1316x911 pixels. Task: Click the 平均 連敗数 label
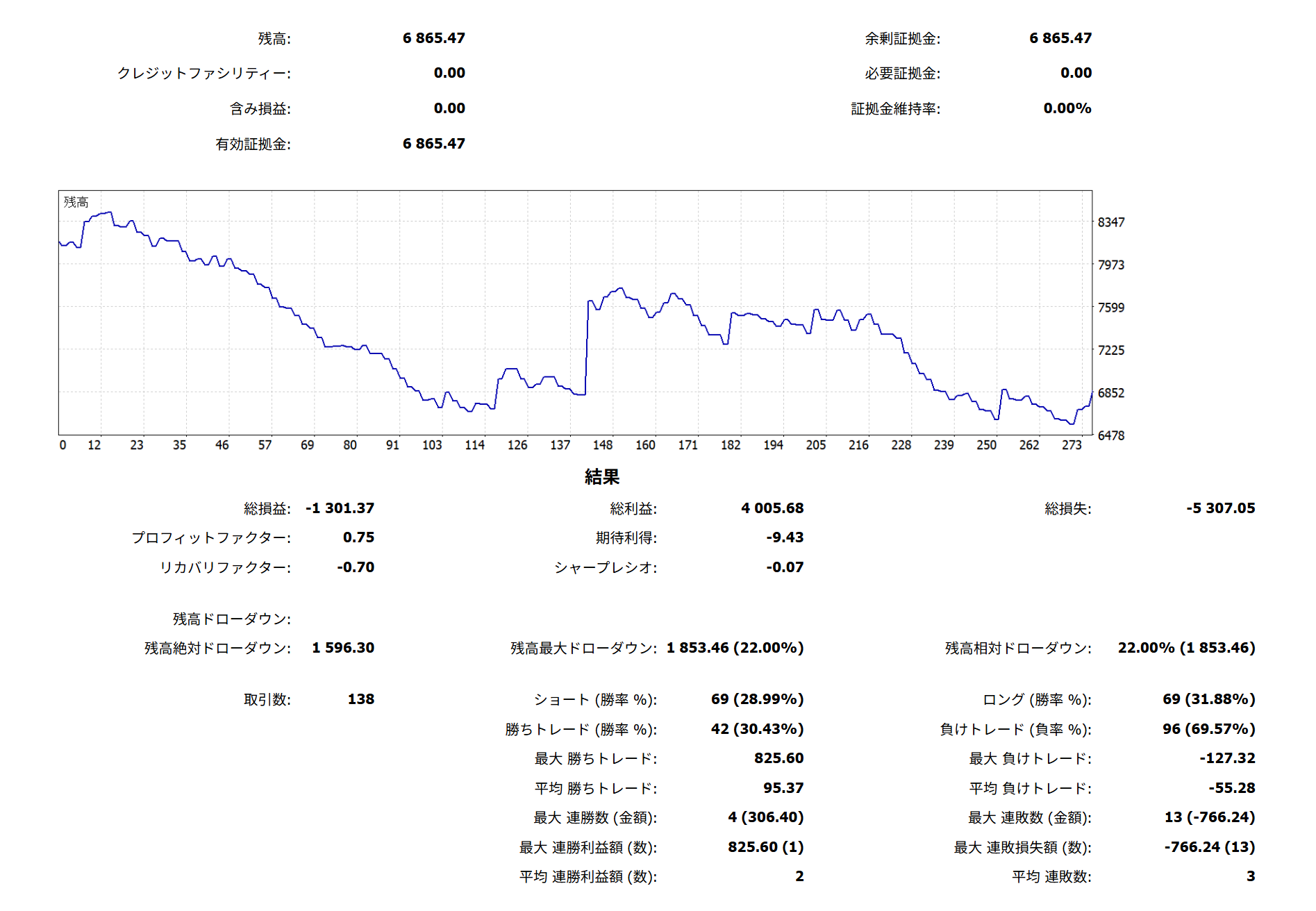(x=1051, y=877)
